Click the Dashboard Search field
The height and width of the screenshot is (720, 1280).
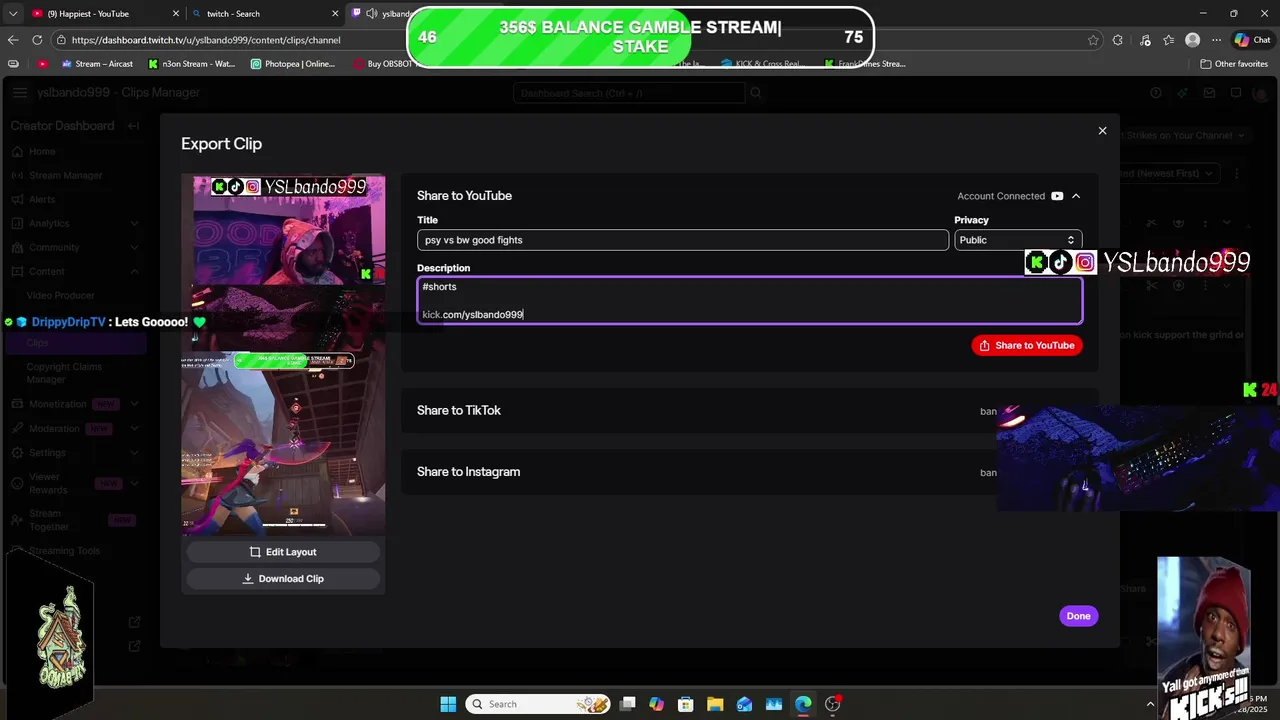click(x=629, y=93)
